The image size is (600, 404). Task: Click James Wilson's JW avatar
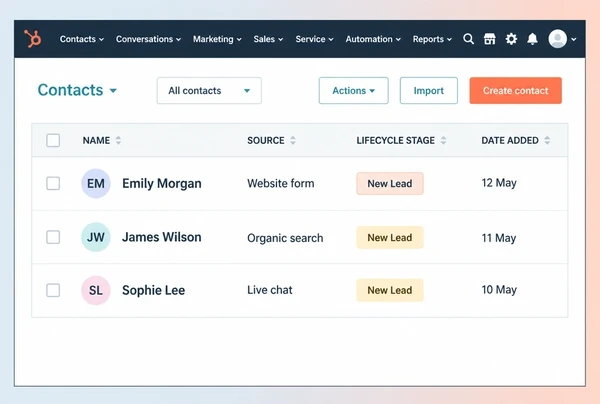[x=96, y=237]
